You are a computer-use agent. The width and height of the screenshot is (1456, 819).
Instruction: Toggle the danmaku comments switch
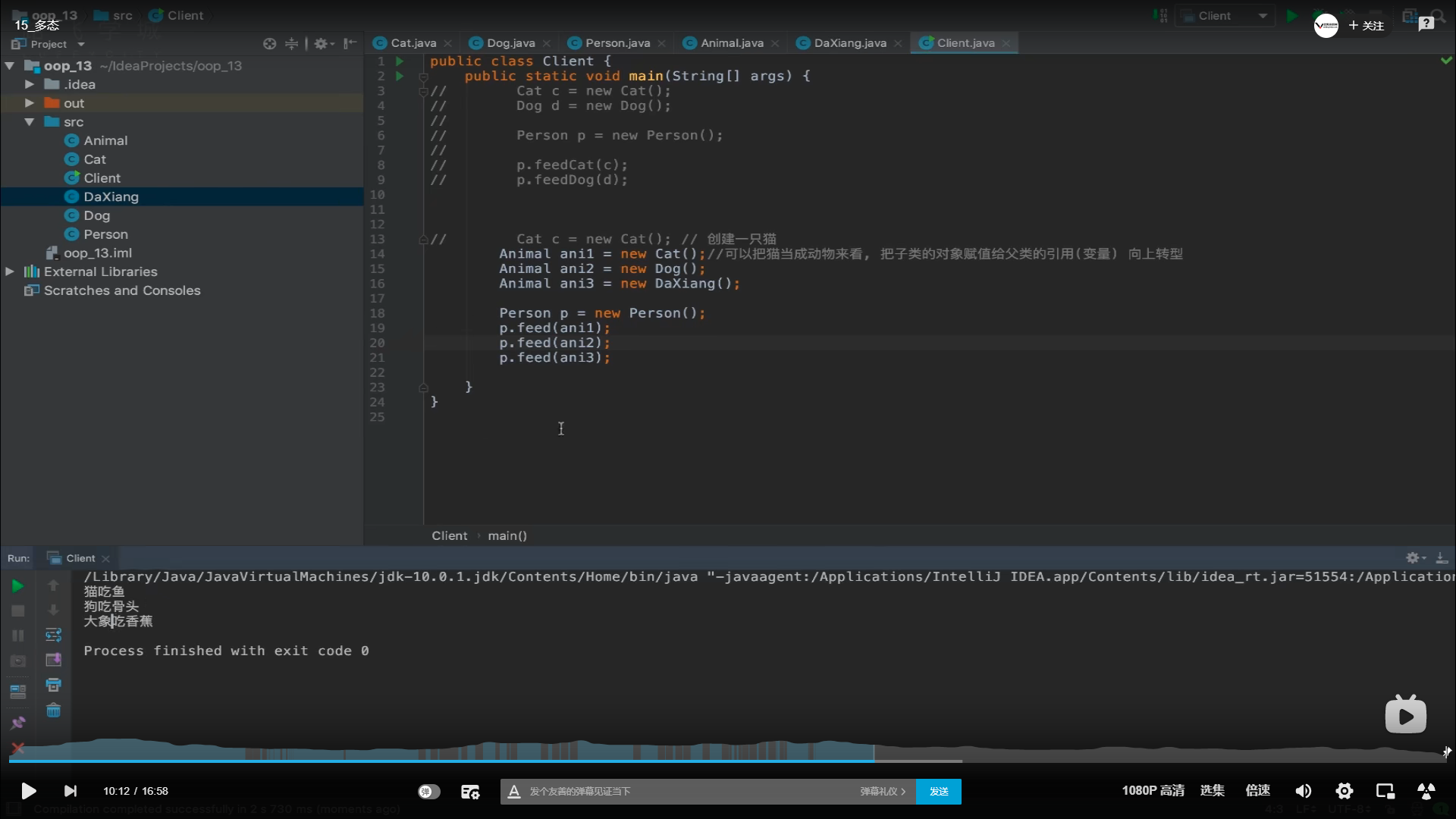[428, 791]
